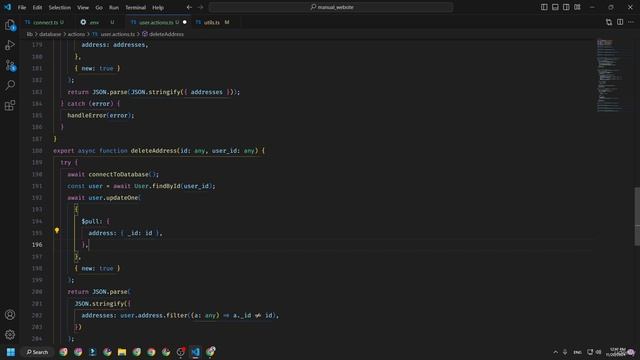Image resolution: width=640 pixels, height=360 pixels.
Task: Click the VS Code logo icon
Action: coord(8,7)
